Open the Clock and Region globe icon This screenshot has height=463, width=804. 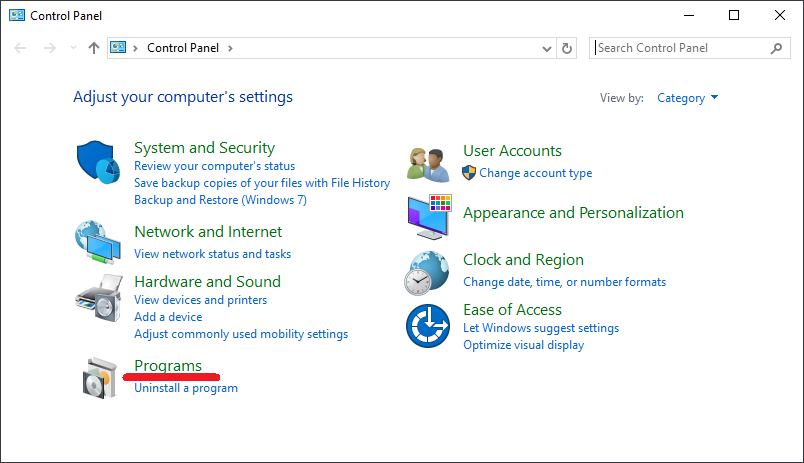[427, 273]
